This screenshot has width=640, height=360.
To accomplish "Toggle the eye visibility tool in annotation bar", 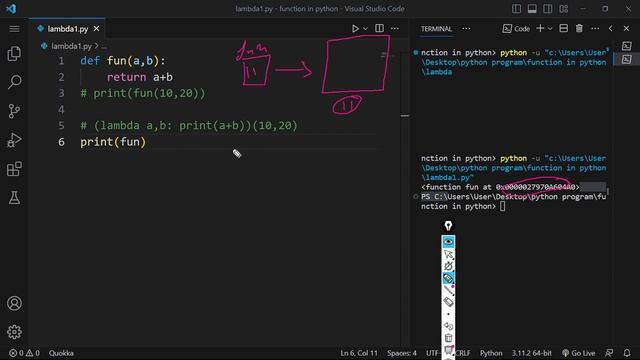I will tap(448, 242).
